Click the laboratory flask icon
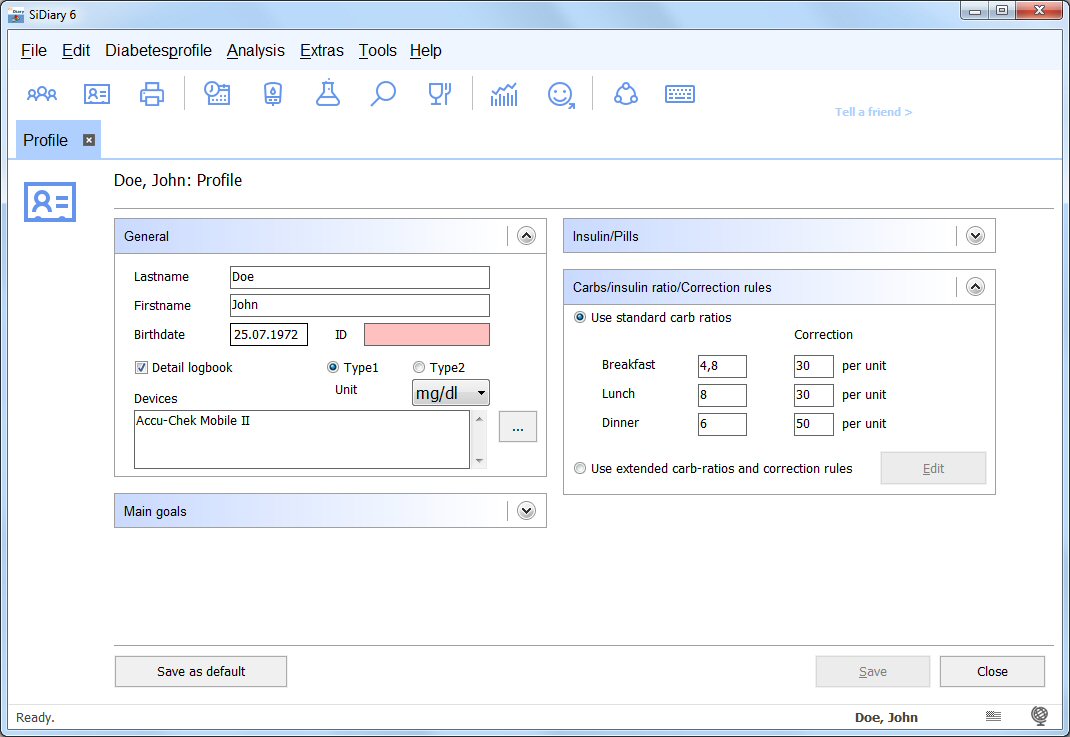Viewport: 1070px width, 737px height. (x=327, y=94)
